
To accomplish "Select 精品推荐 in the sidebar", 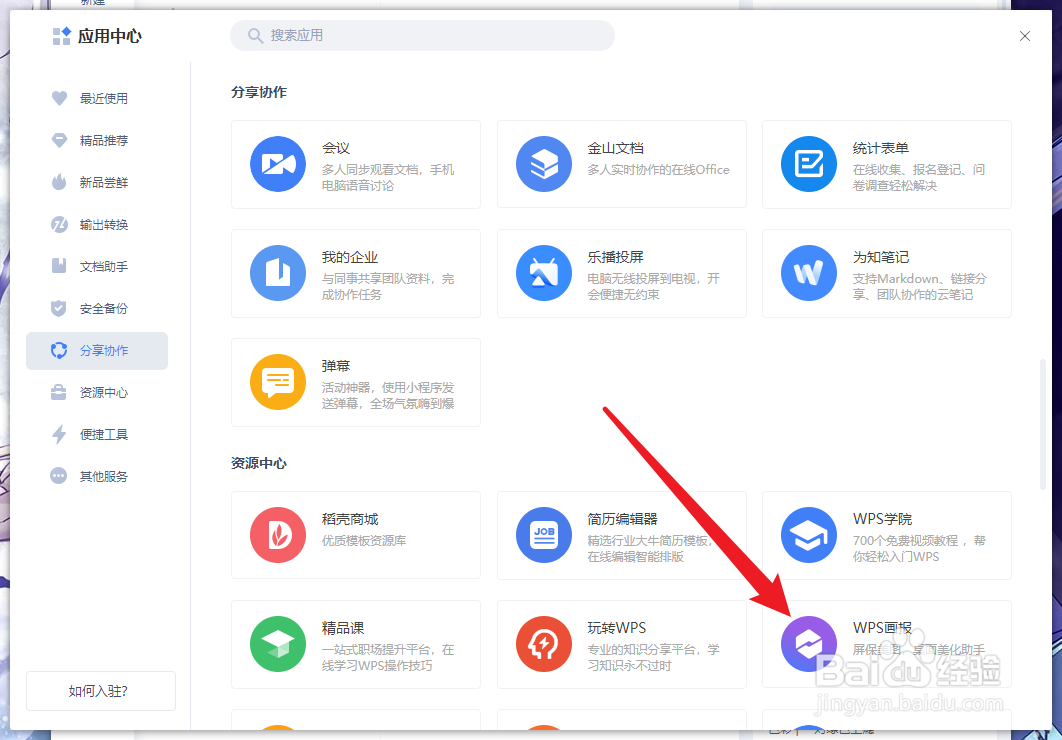I will tap(97, 140).
